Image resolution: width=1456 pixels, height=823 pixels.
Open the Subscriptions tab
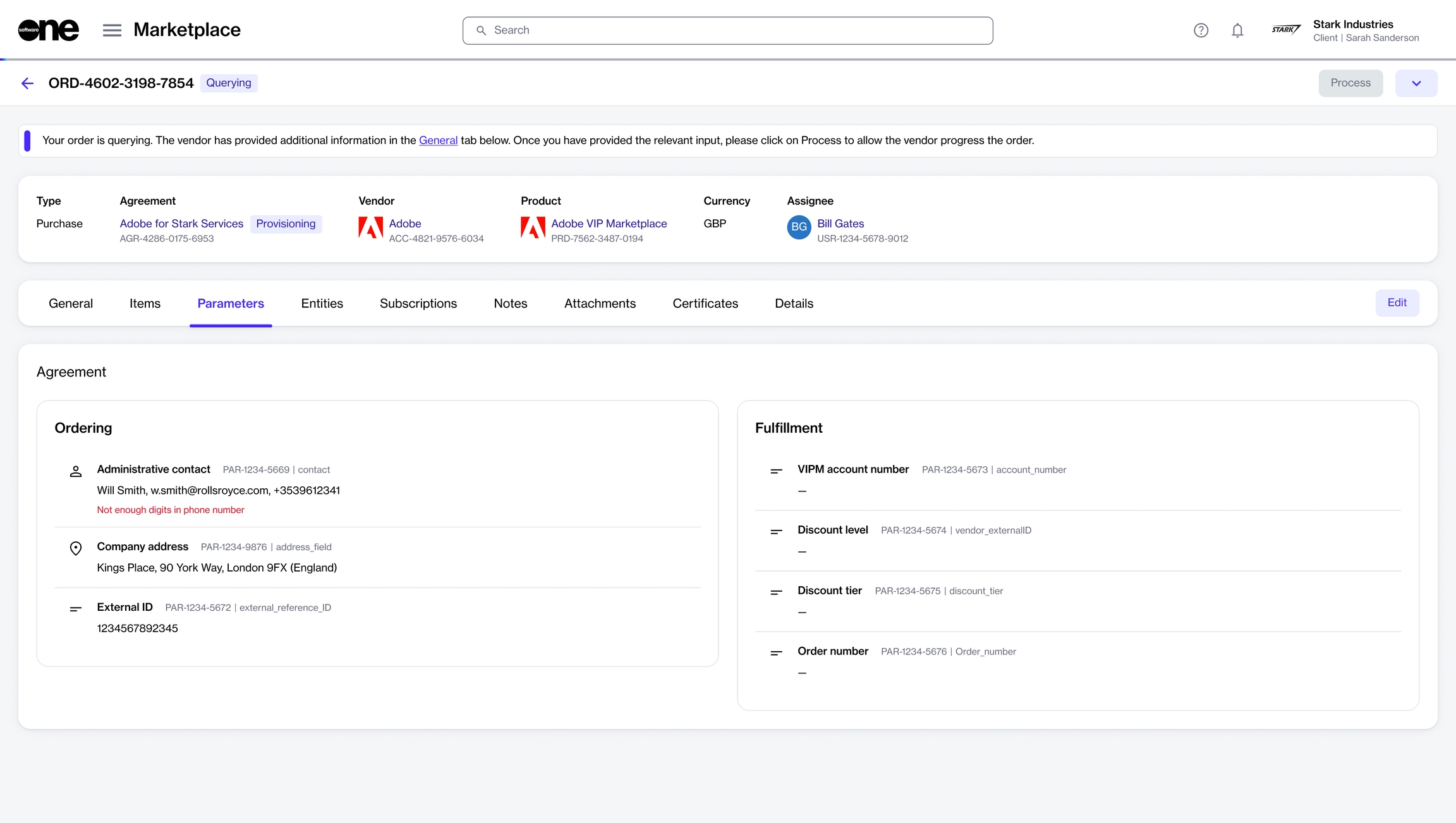click(x=418, y=304)
